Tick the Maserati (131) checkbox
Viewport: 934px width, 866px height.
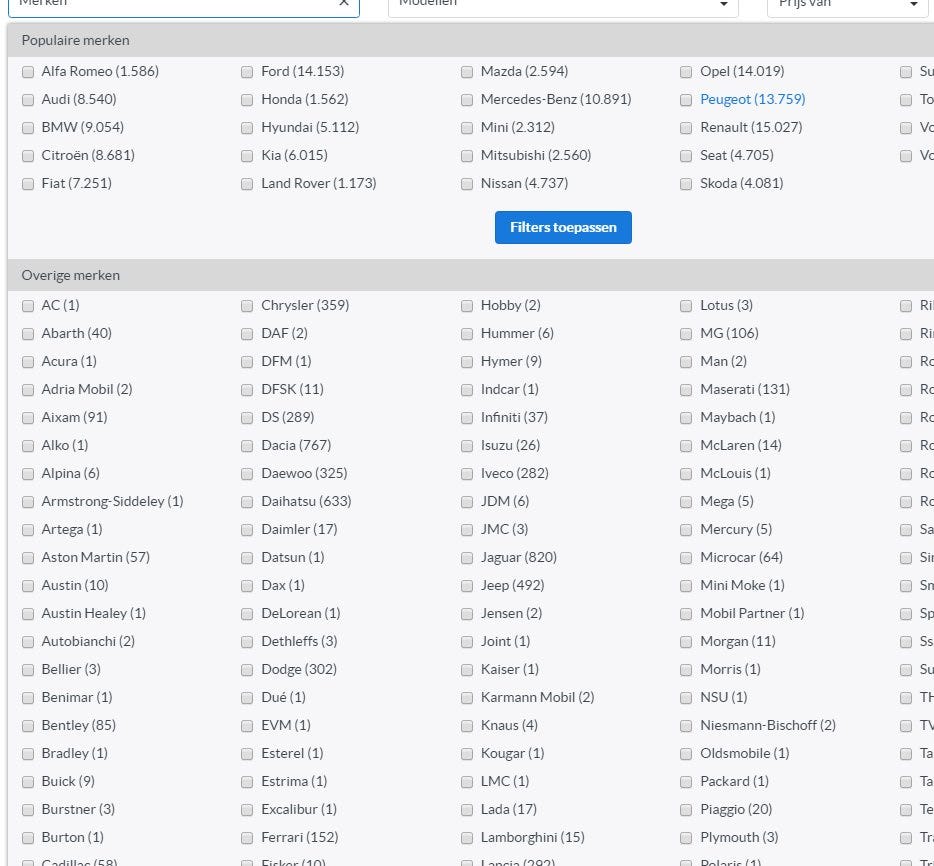(686, 390)
